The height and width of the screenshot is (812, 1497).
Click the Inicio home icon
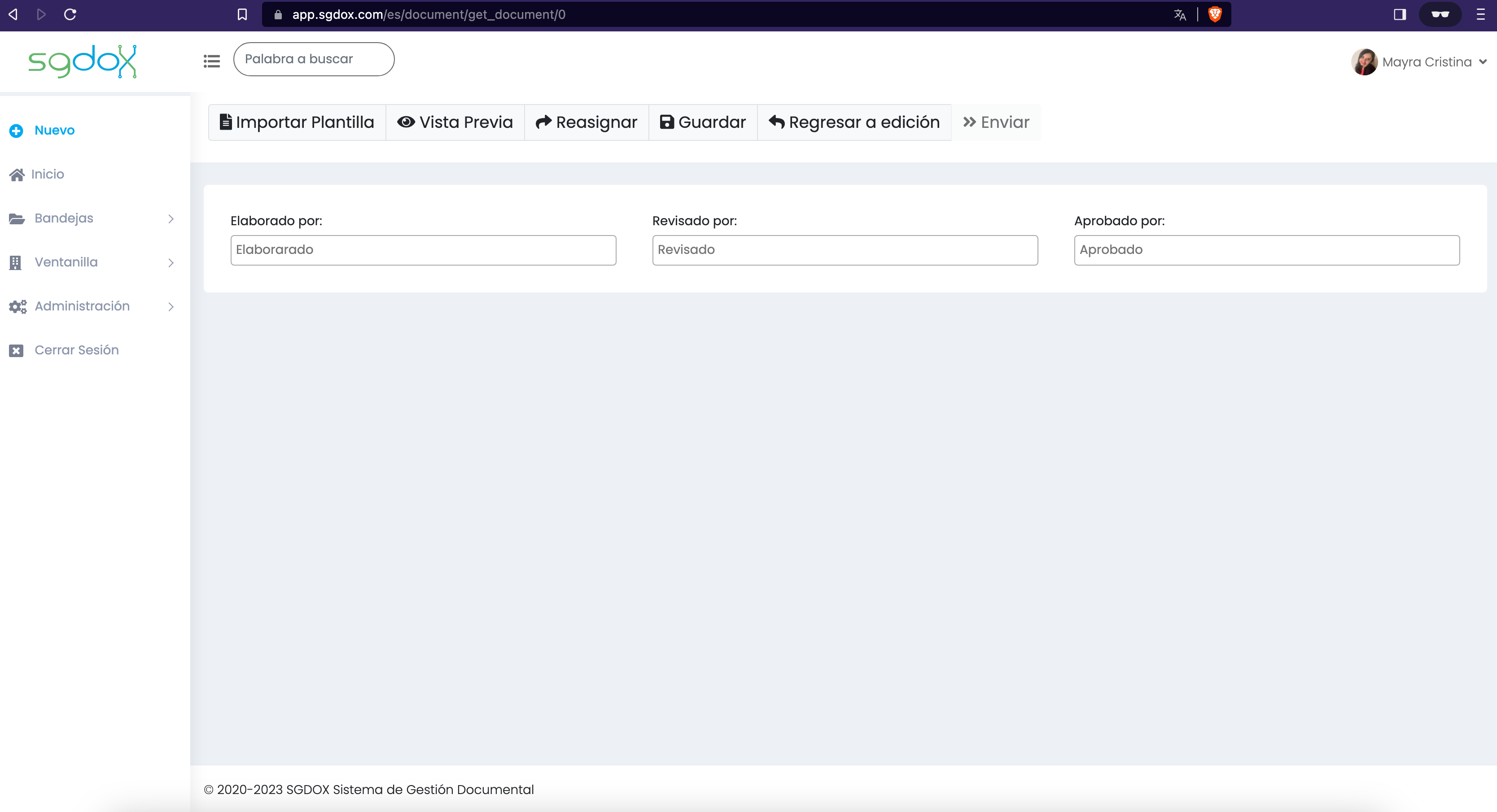tap(17, 175)
